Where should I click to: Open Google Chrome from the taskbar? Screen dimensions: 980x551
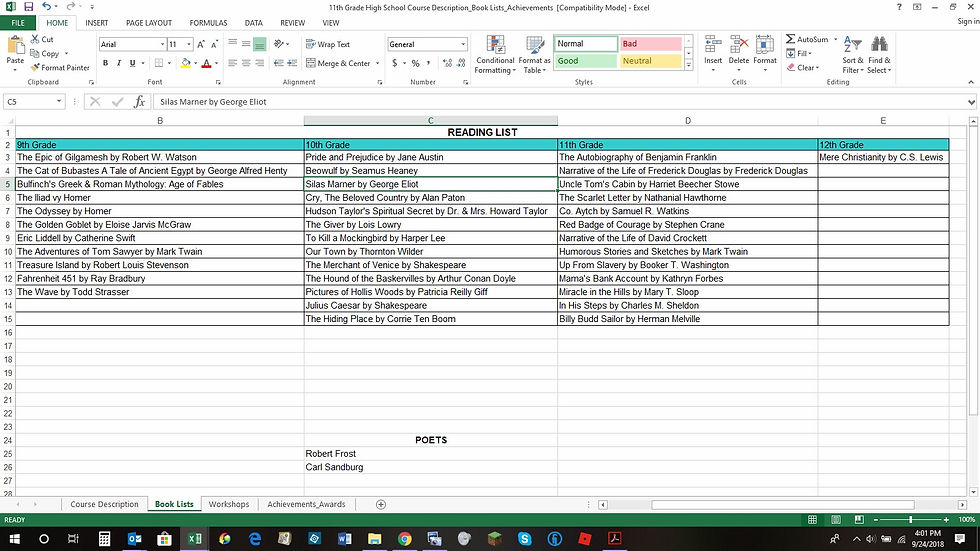coord(404,539)
